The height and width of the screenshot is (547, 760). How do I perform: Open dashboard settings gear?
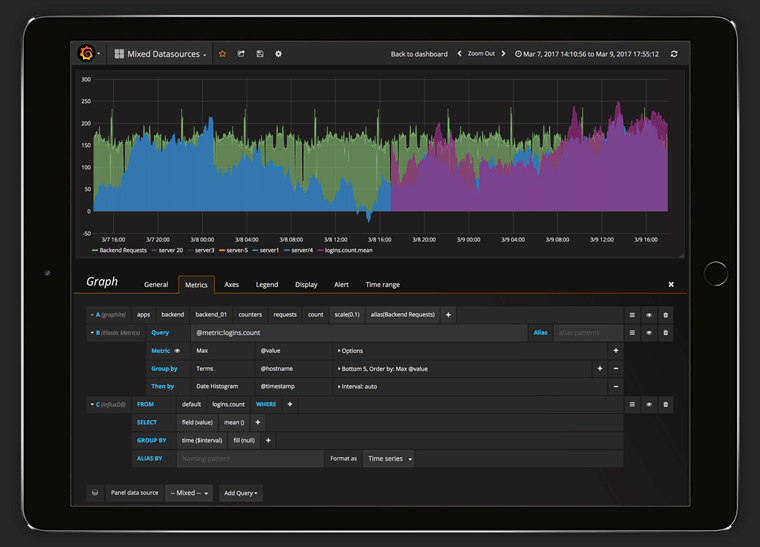tap(279, 54)
